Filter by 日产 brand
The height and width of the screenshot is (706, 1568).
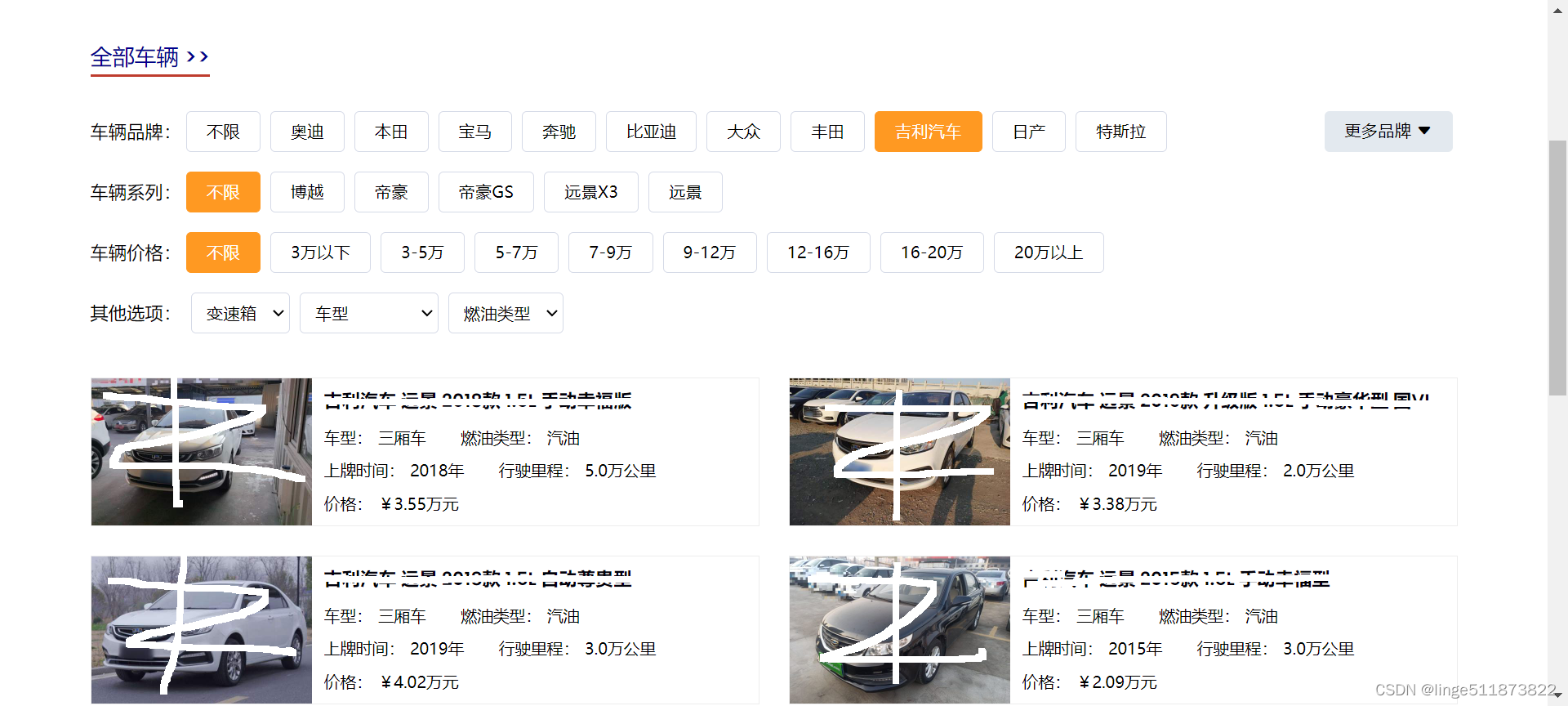1029,132
